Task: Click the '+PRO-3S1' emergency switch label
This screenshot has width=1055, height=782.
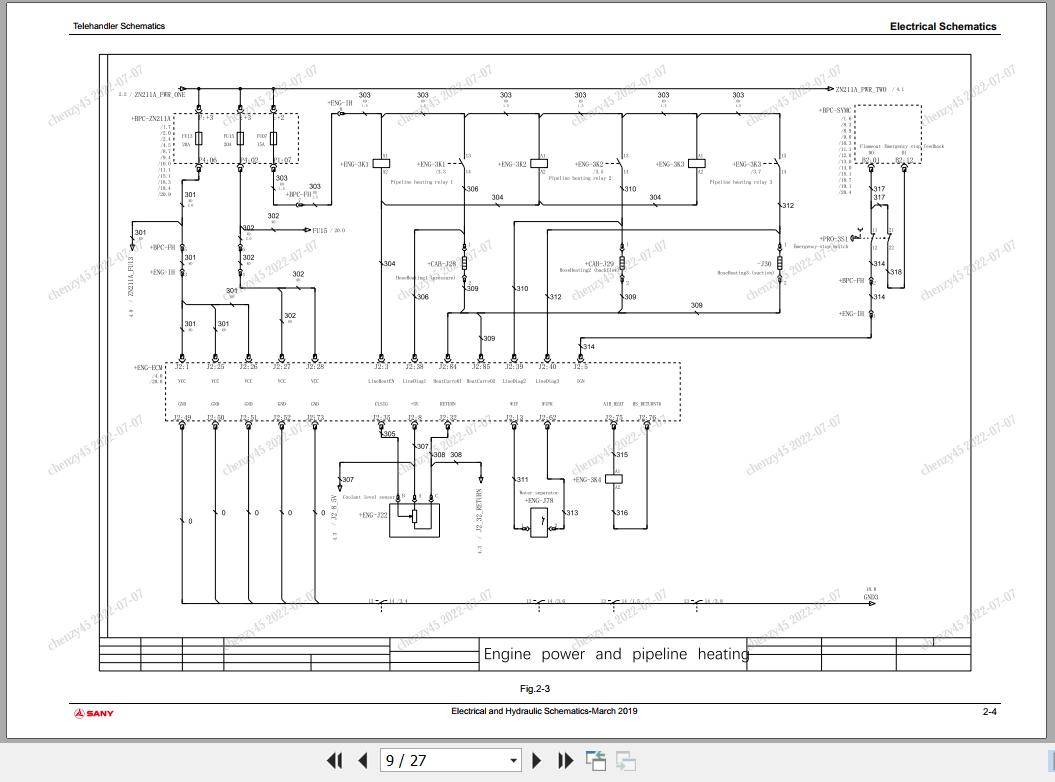Action: click(834, 239)
